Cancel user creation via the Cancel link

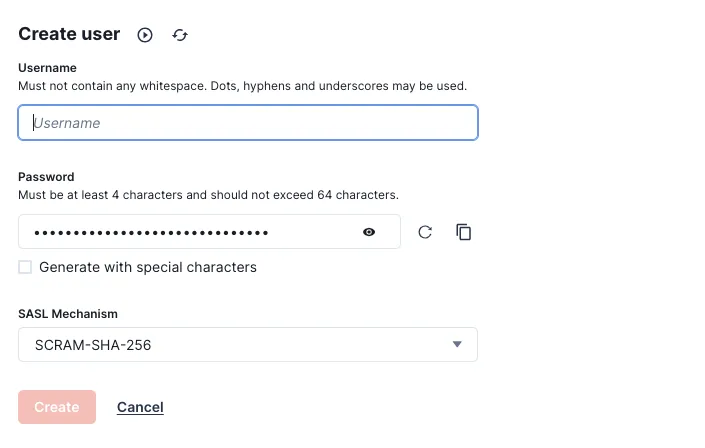click(140, 407)
